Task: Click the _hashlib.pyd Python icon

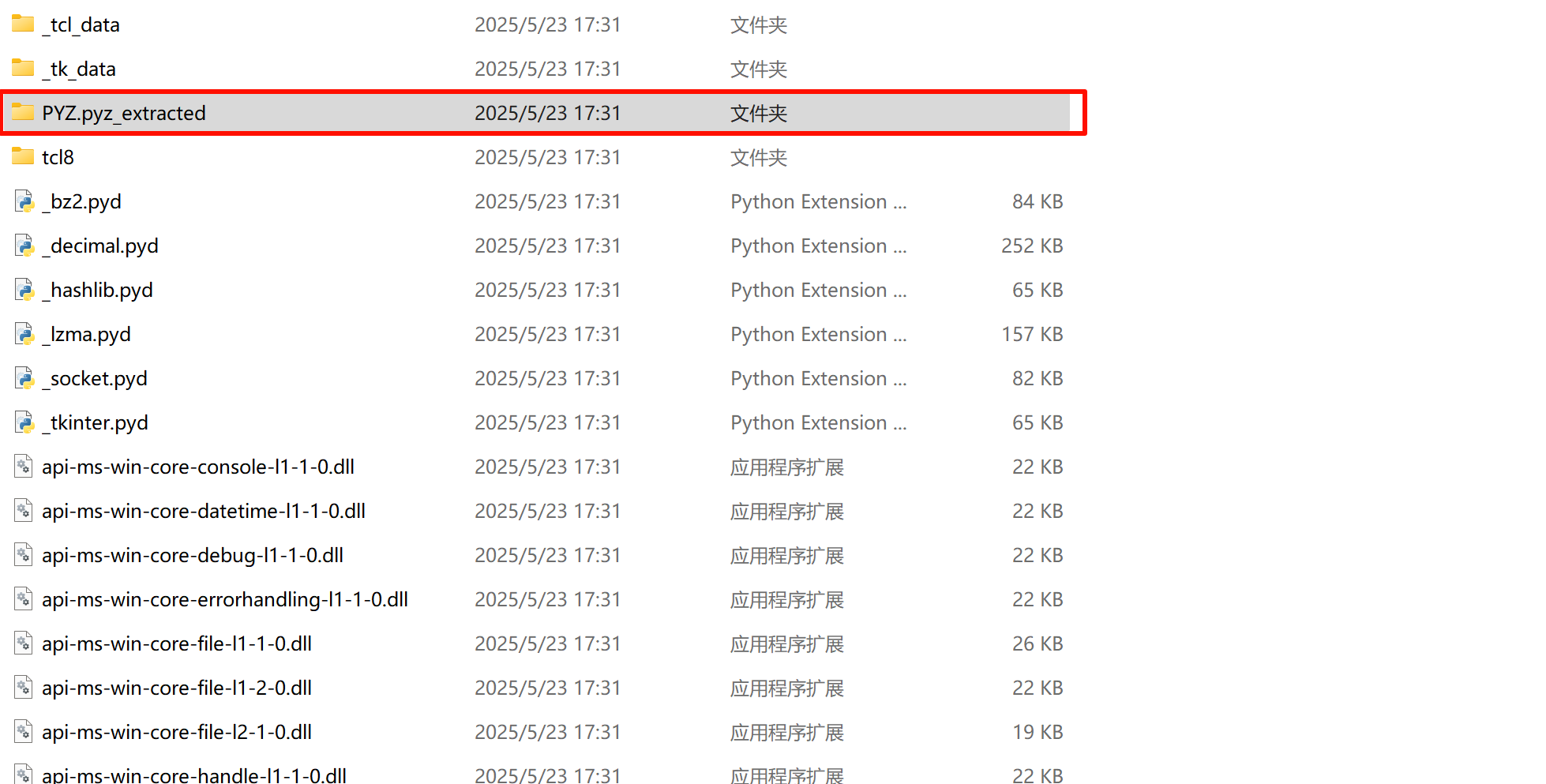Action: 24,290
